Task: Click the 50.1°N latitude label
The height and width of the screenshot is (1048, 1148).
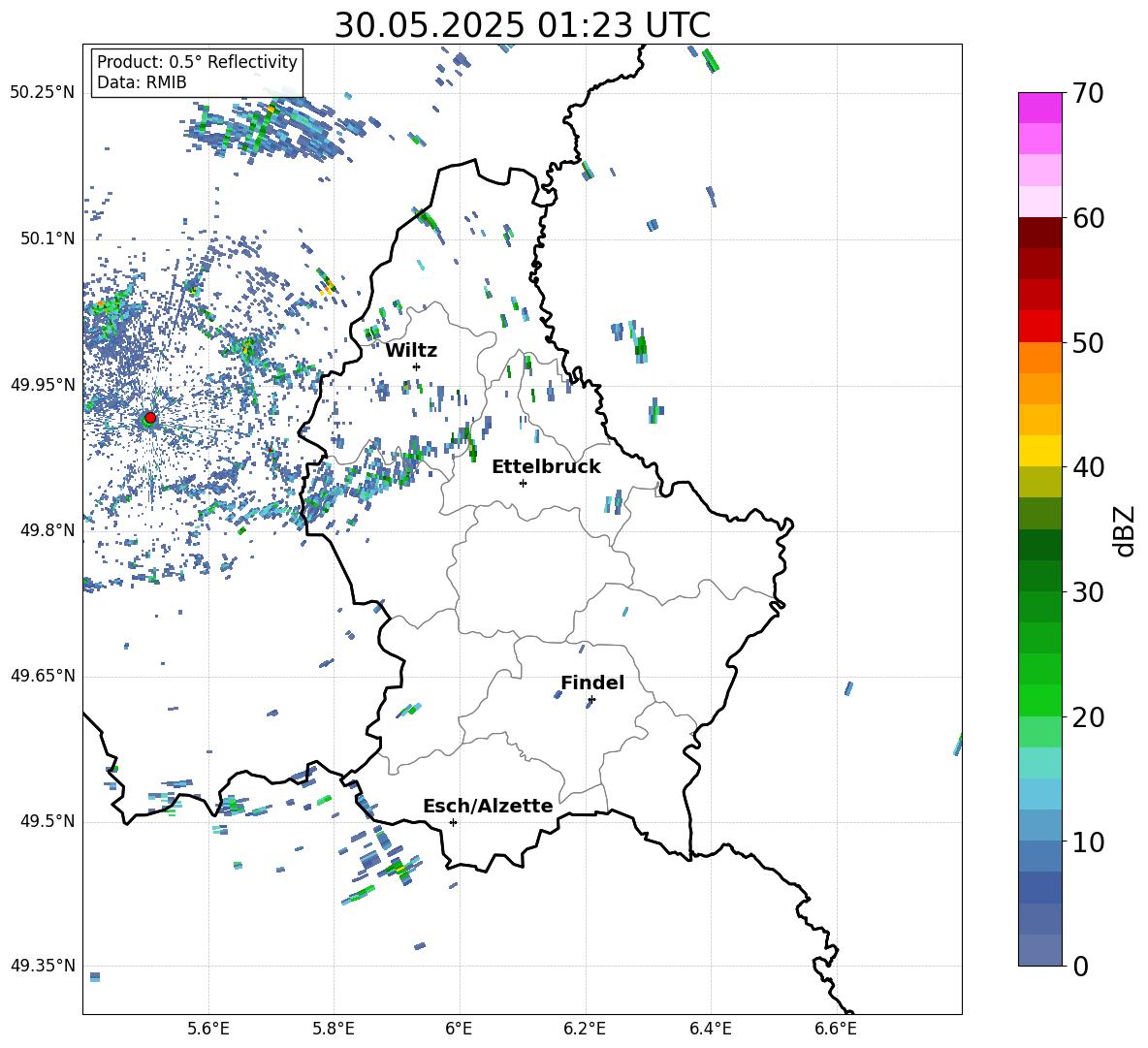Action: tap(47, 239)
